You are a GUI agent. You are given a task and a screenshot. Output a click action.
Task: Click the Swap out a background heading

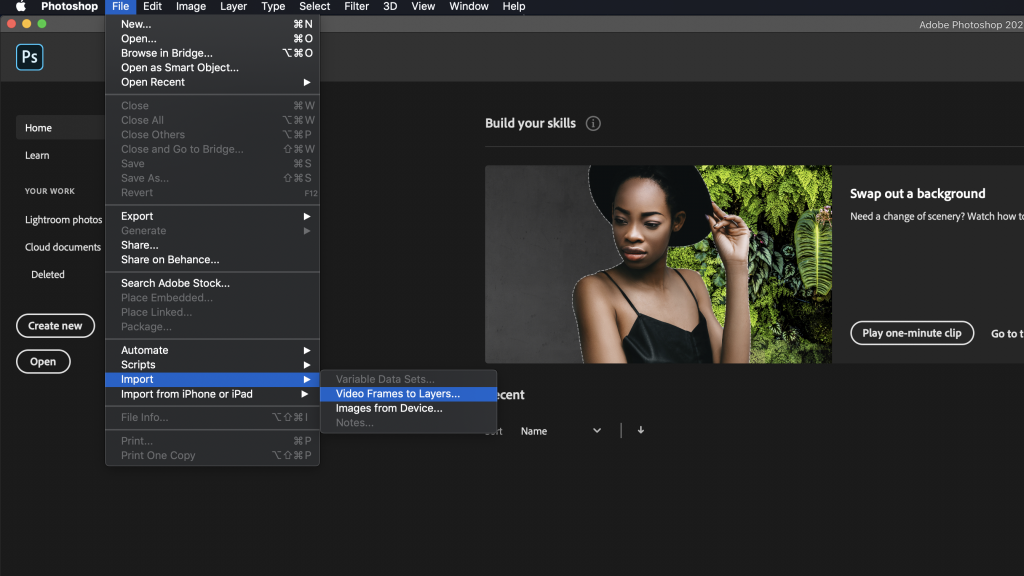pos(918,194)
